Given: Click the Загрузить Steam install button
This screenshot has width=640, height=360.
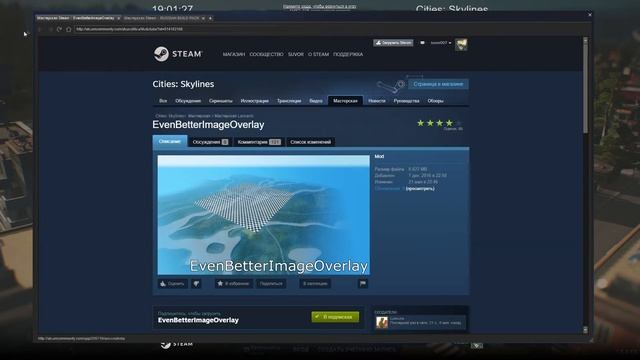Looking at the screenshot, I should 393,42.
